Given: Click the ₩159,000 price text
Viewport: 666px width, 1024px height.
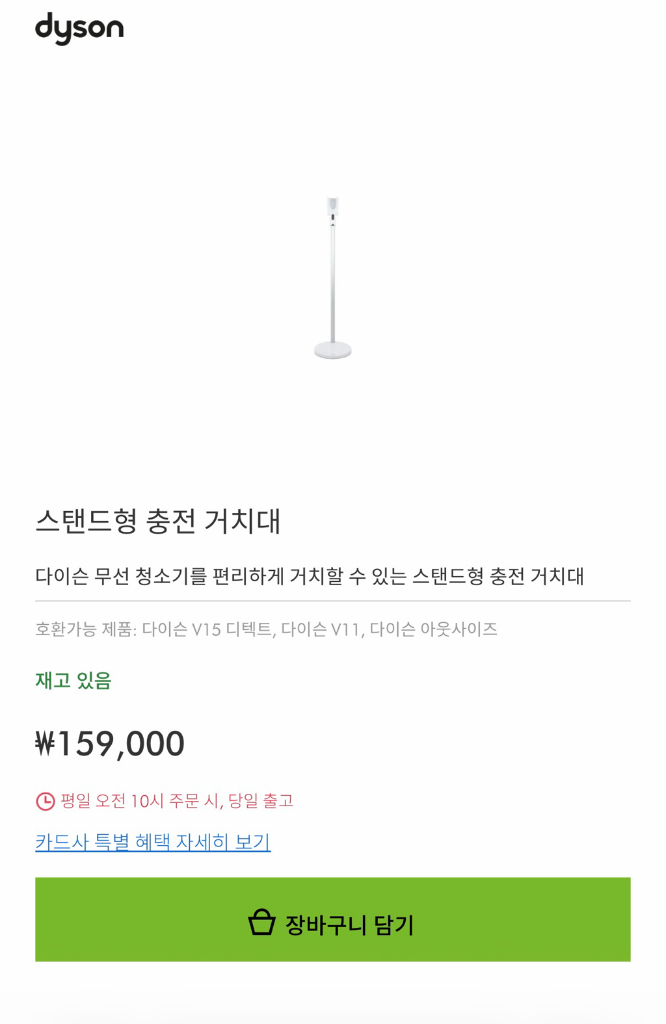Looking at the screenshot, I should coord(110,742).
